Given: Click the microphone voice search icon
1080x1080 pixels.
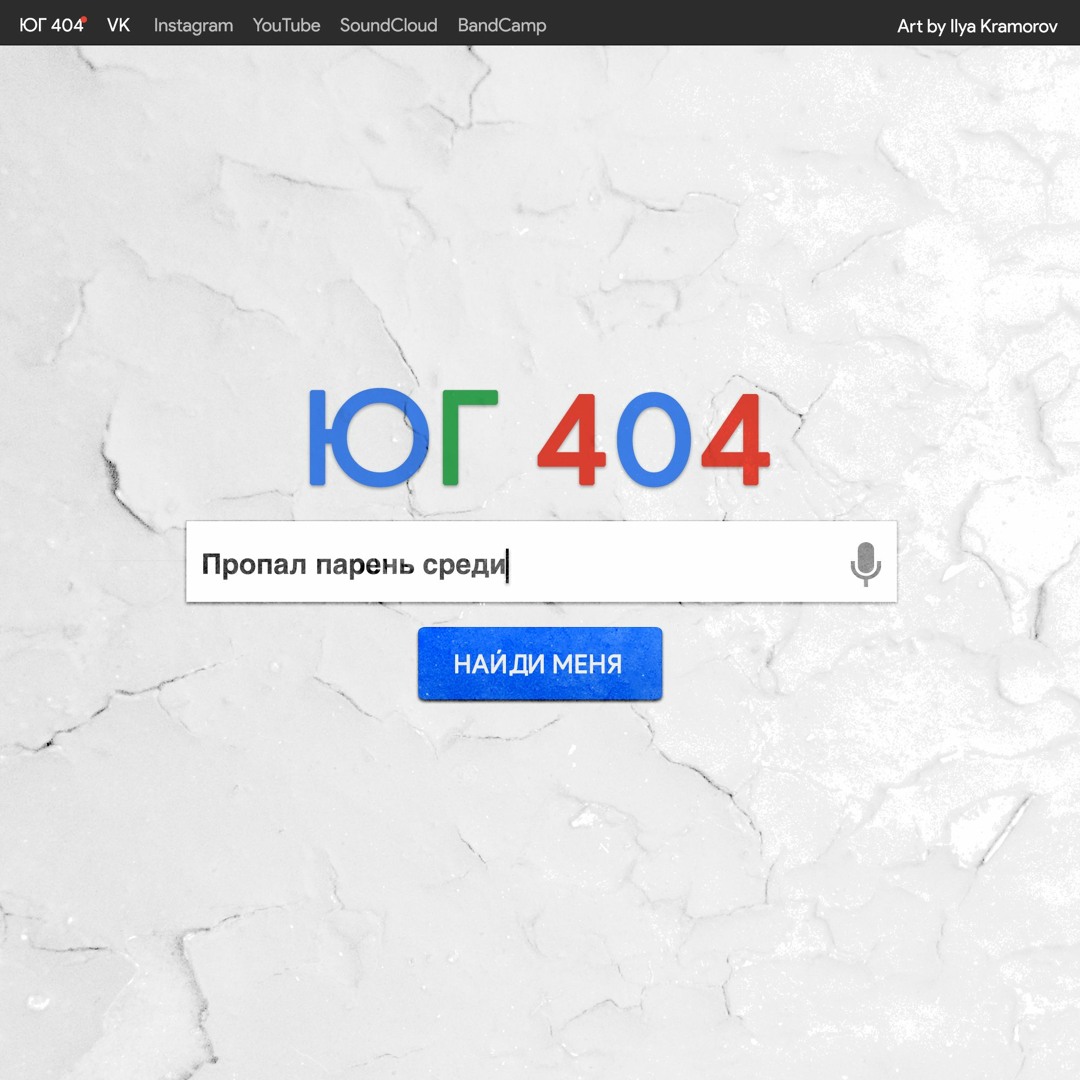Looking at the screenshot, I should [x=865, y=563].
